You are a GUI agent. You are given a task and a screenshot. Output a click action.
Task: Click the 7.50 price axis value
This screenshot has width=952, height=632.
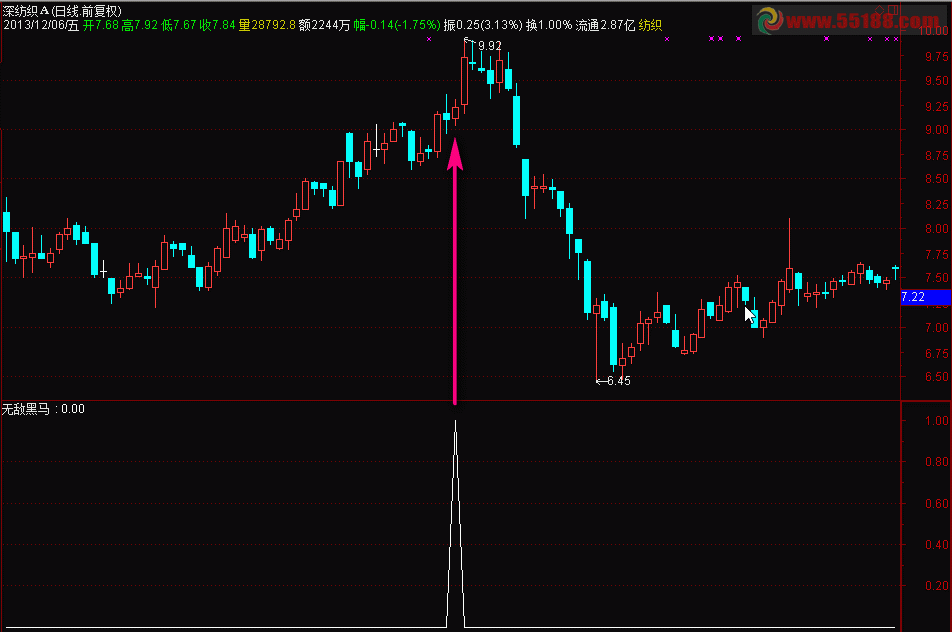point(937,278)
